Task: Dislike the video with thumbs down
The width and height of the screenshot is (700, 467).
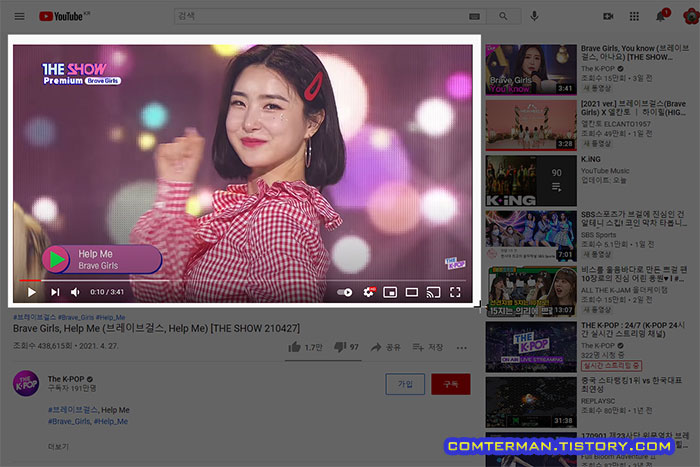Action: 346,347
